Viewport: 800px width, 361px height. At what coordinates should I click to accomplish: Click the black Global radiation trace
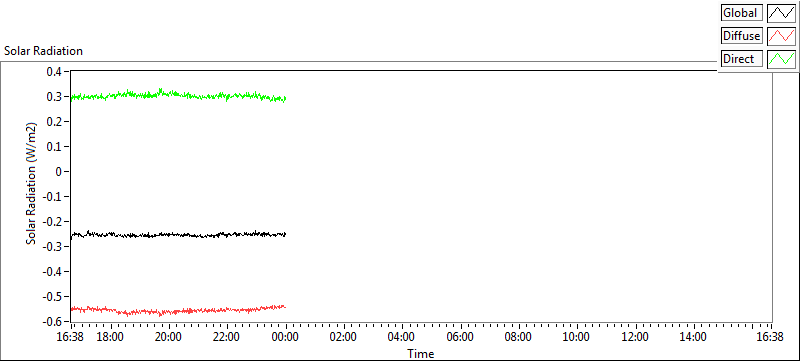pos(179,235)
